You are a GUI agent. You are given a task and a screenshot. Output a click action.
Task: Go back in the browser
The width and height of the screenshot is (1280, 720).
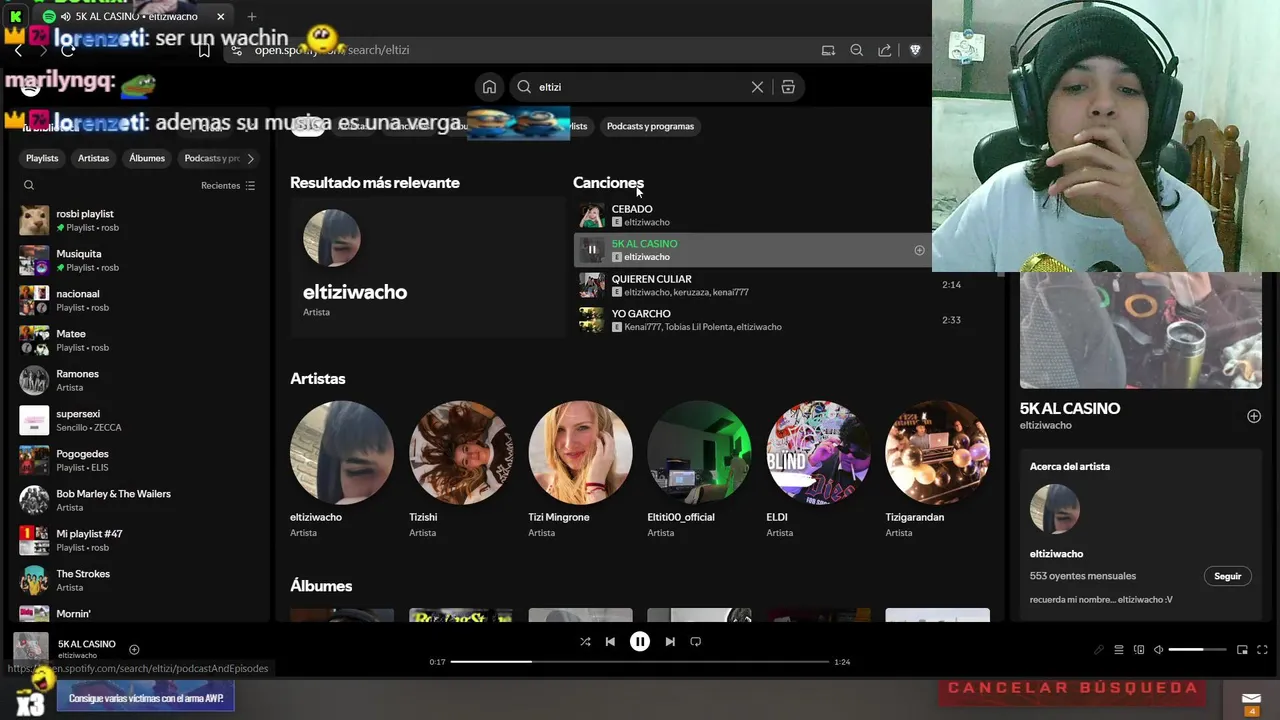pyautogui.click(x=18, y=50)
